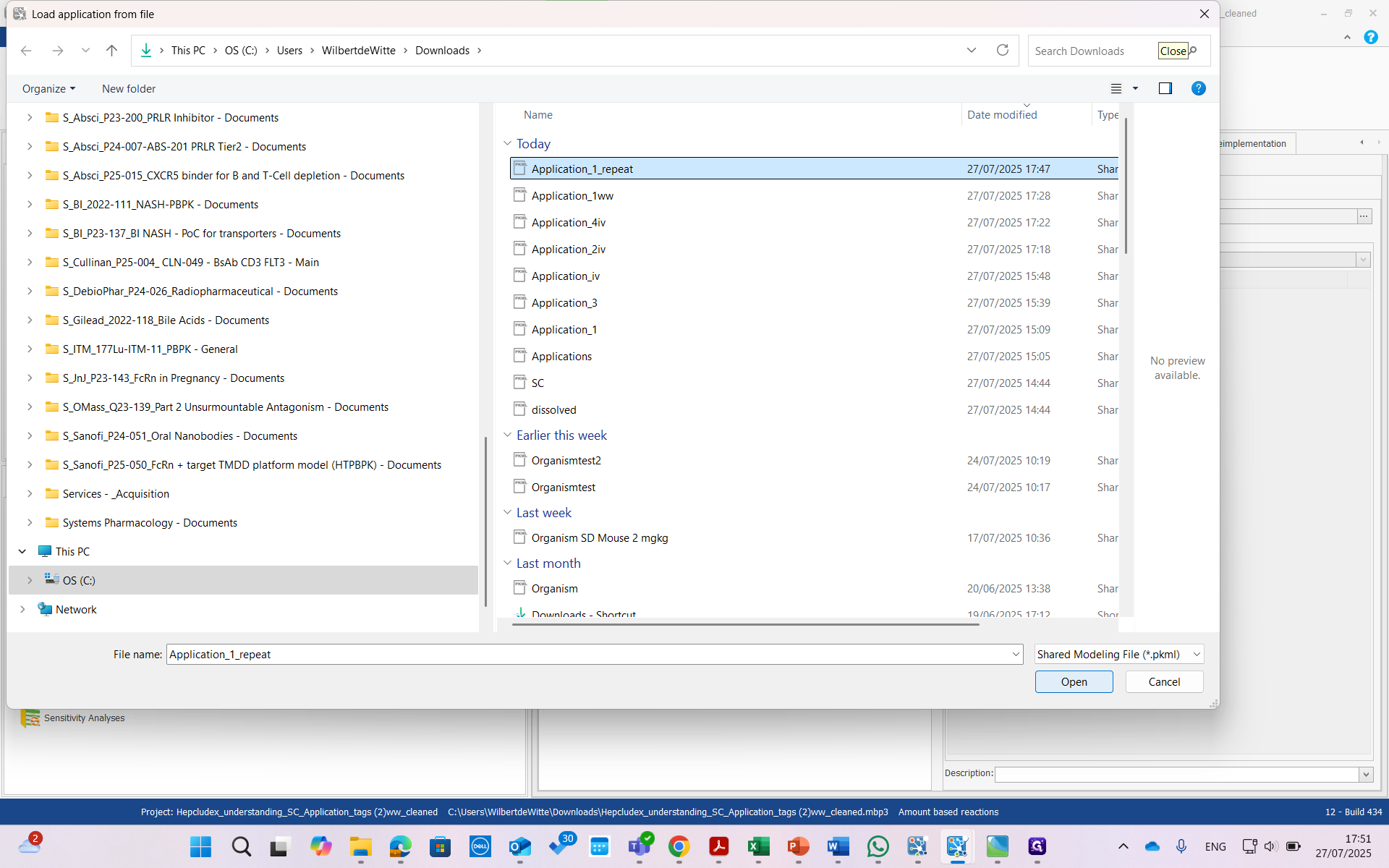Collapse the Today file group
The image size is (1389, 868).
[x=507, y=143]
